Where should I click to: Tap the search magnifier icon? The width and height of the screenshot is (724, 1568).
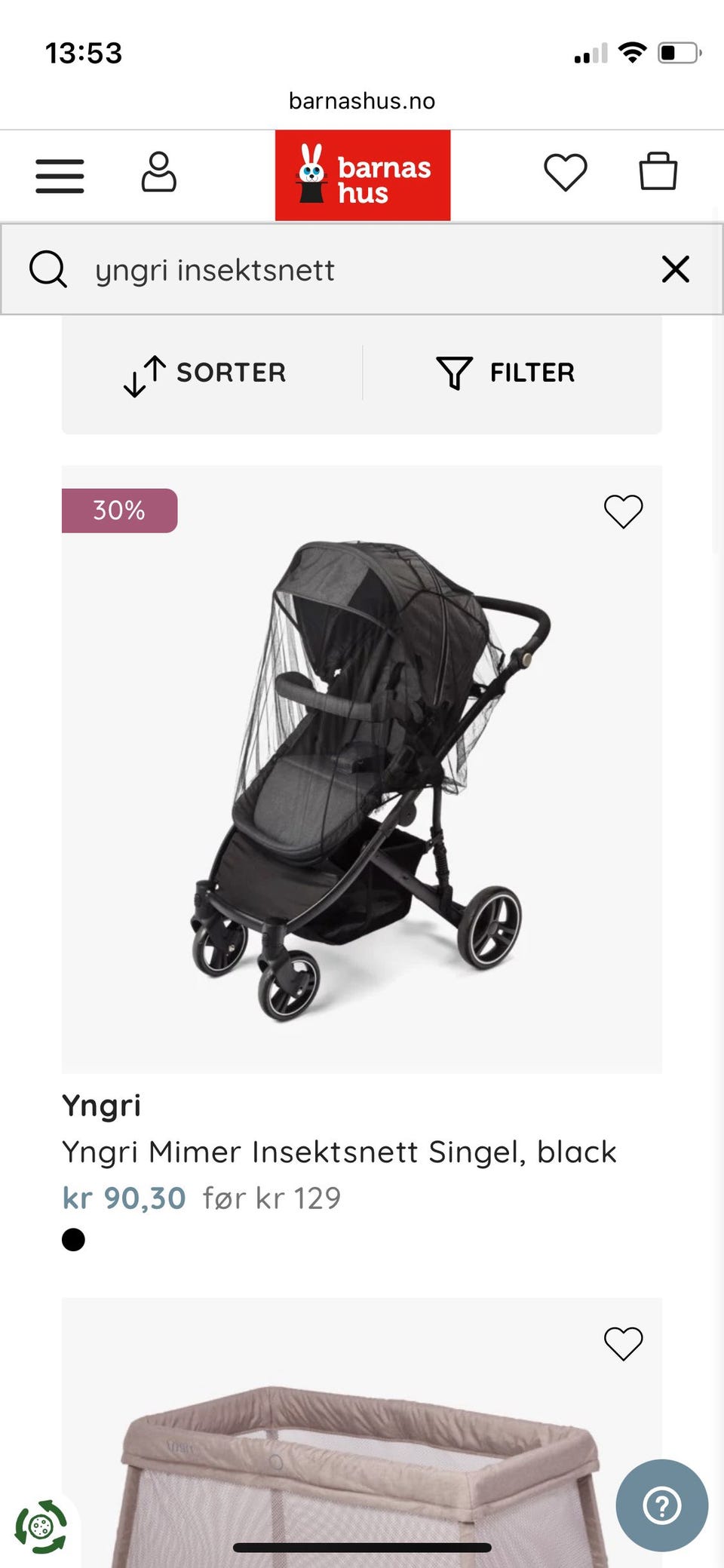(48, 269)
